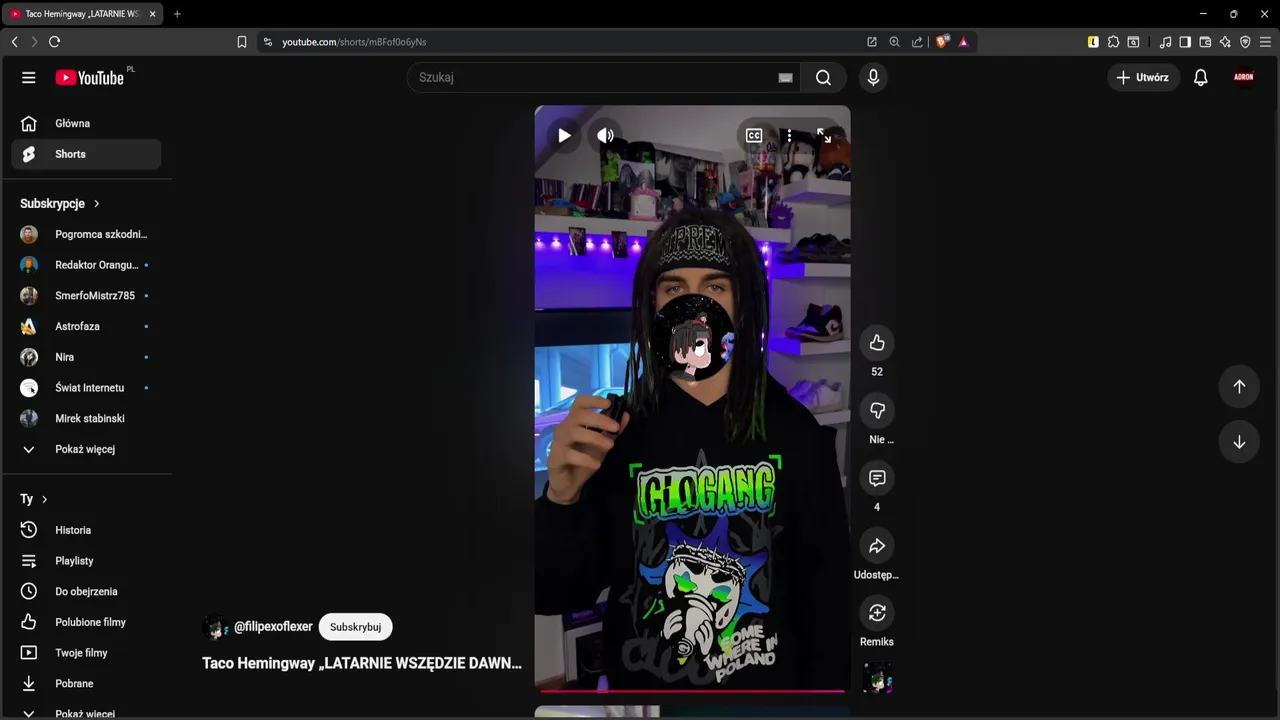Open the three-dot more options on the Short

(x=789, y=136)
